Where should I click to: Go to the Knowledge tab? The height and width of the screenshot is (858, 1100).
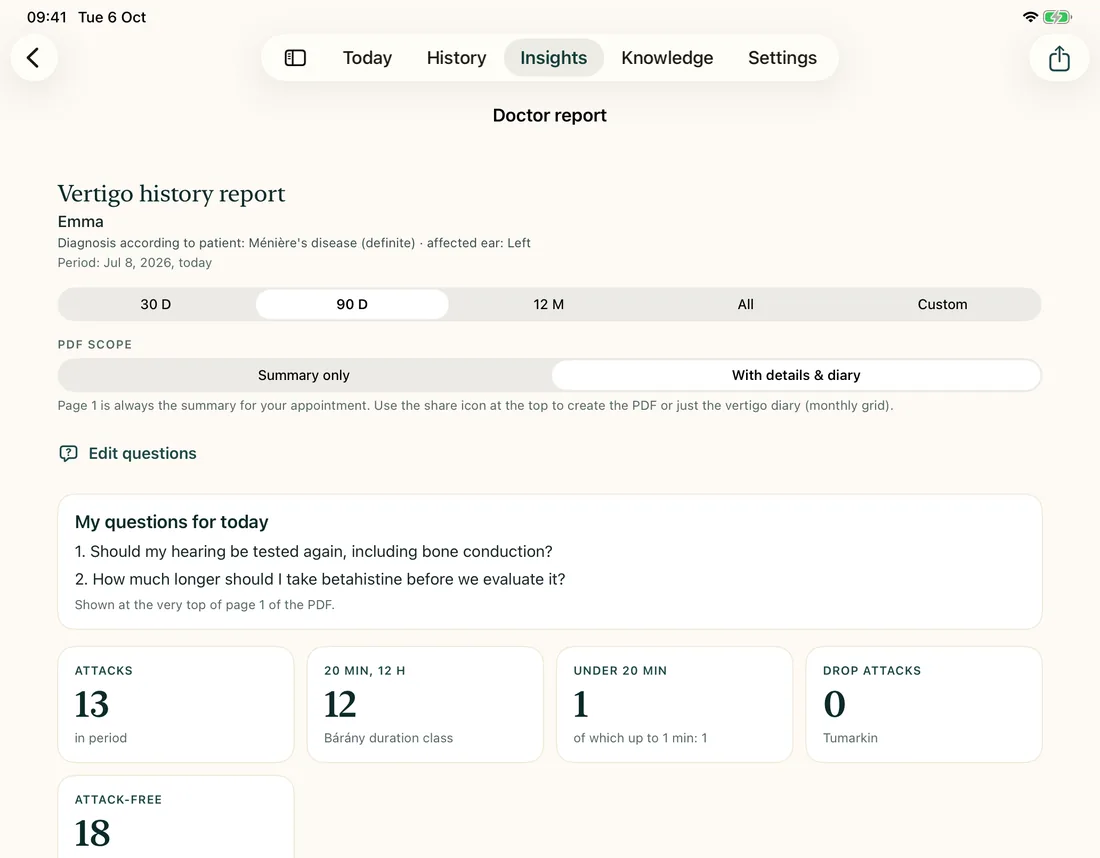point(667,58)
